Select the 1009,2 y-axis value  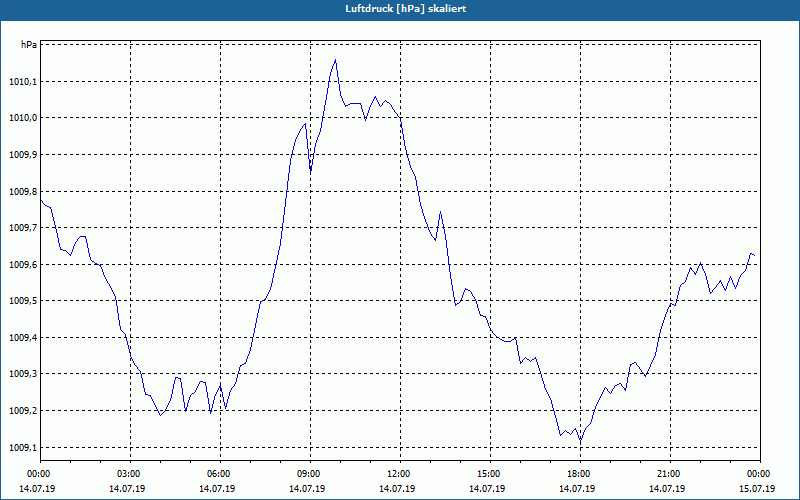point(23,411)
